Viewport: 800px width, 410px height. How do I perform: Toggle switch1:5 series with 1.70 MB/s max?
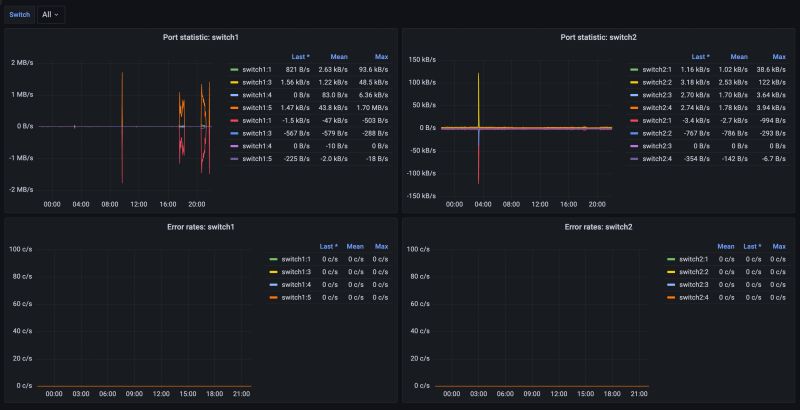pyautogui.click(x=257, y=108)
